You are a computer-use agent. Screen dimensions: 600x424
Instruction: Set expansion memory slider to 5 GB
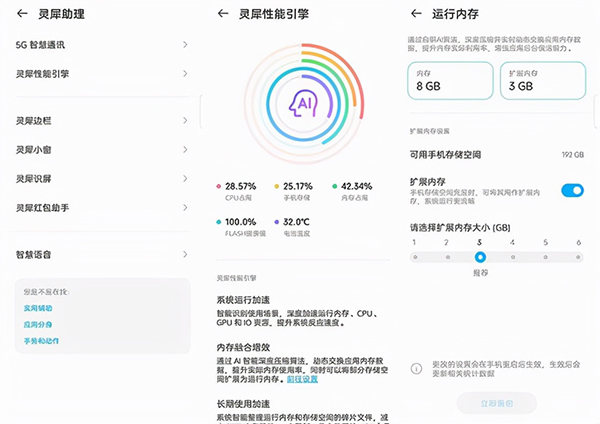(x=546, y=257)
